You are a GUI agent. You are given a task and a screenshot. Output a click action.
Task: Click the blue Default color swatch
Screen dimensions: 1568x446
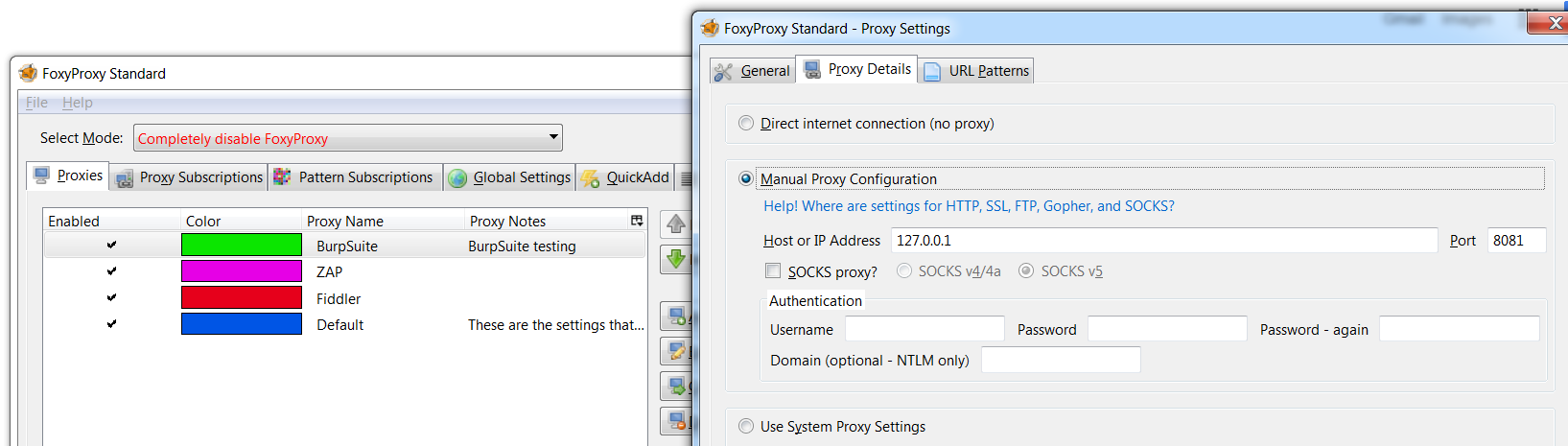[242, 324]
